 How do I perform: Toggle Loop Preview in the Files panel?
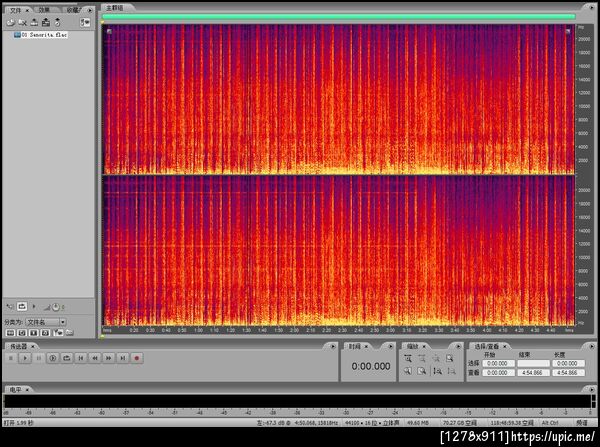click(x=22, y=307)
